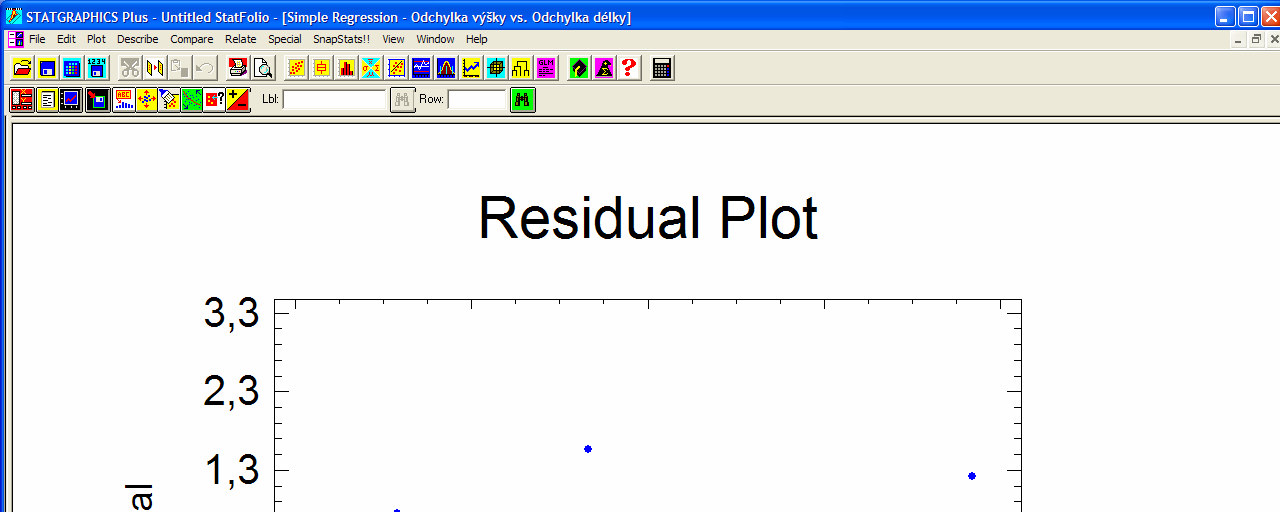Click the Print icon
The width and height of the screenshot is (1280, 512).
238,68
